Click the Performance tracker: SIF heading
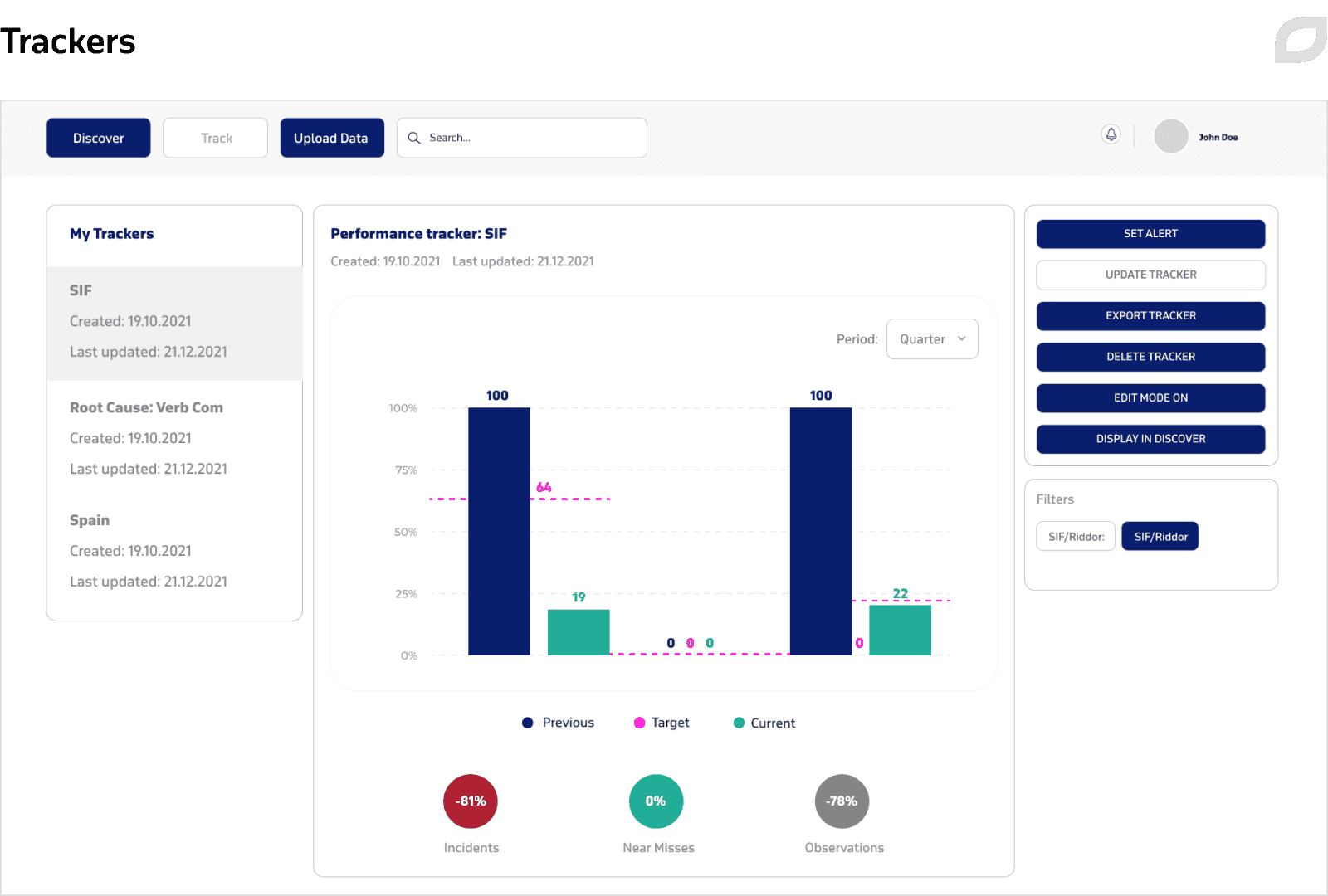Image resolution: width=1328 pixels, height=896 pixels. pos(418,234)
